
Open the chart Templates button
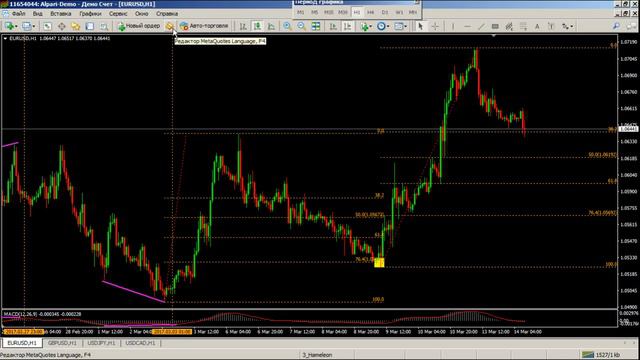(x=398, y=26)
